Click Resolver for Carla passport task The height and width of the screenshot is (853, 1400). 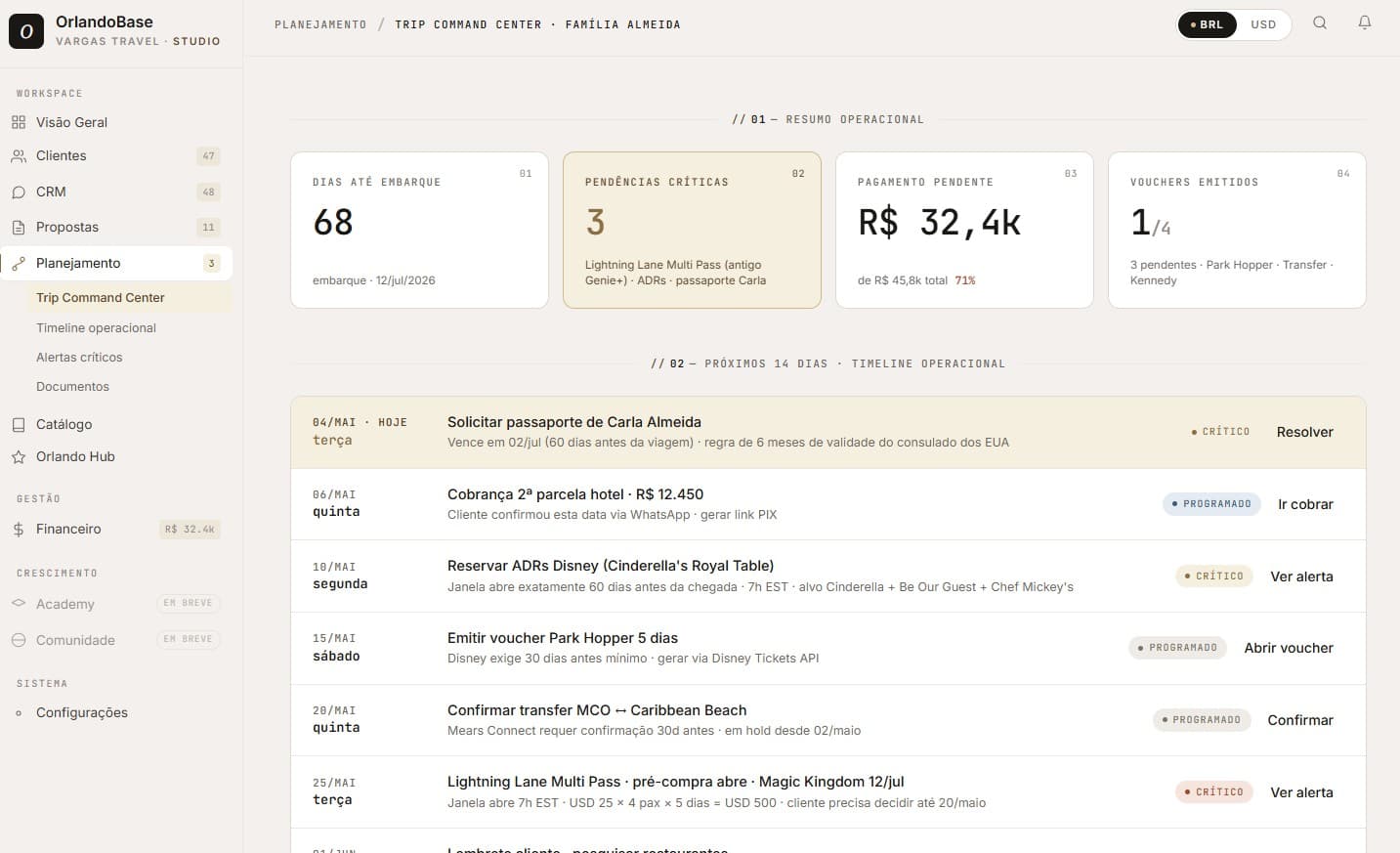(x=1304, y=432)
